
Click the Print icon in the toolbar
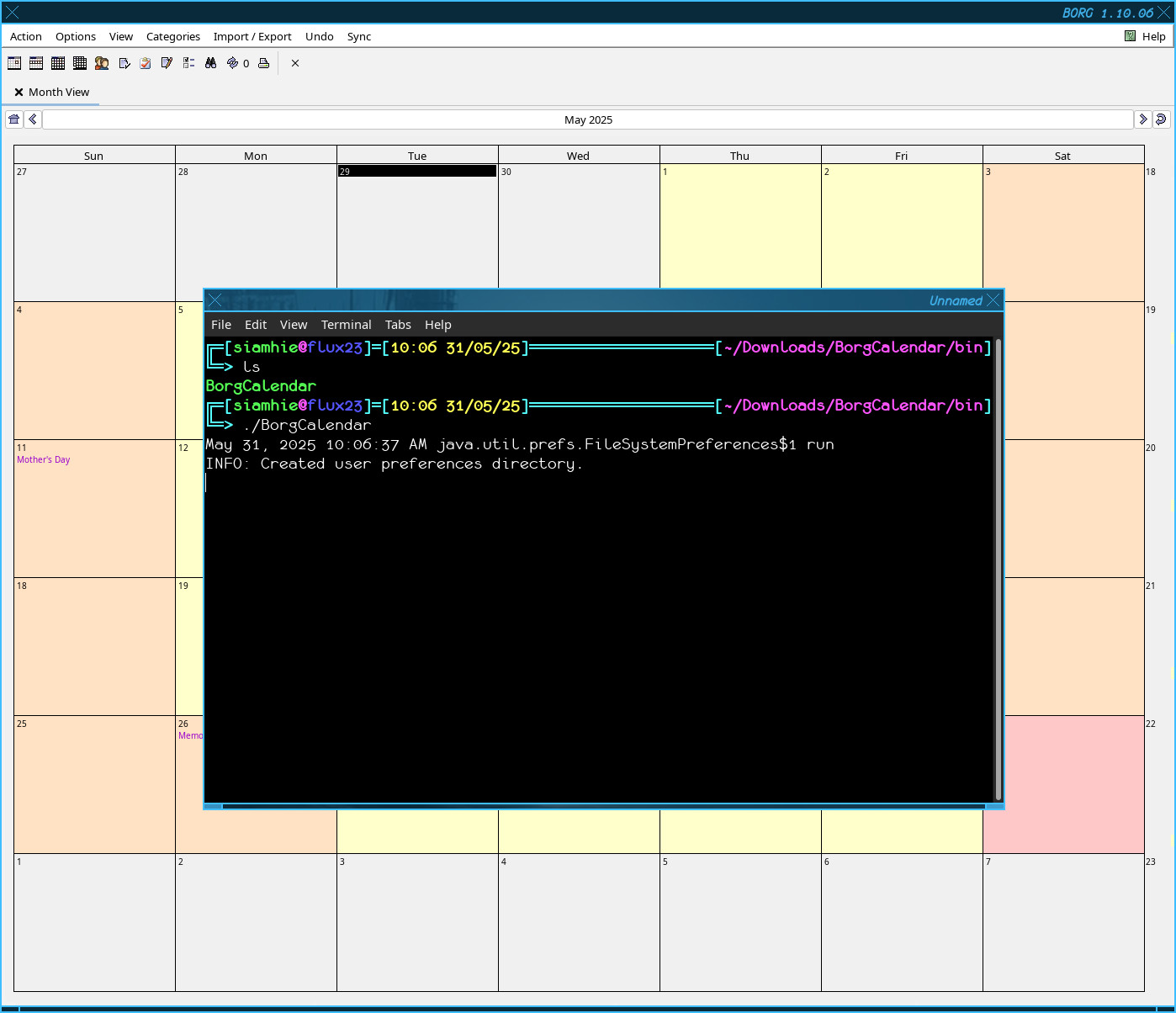click(x=264, y=63)
